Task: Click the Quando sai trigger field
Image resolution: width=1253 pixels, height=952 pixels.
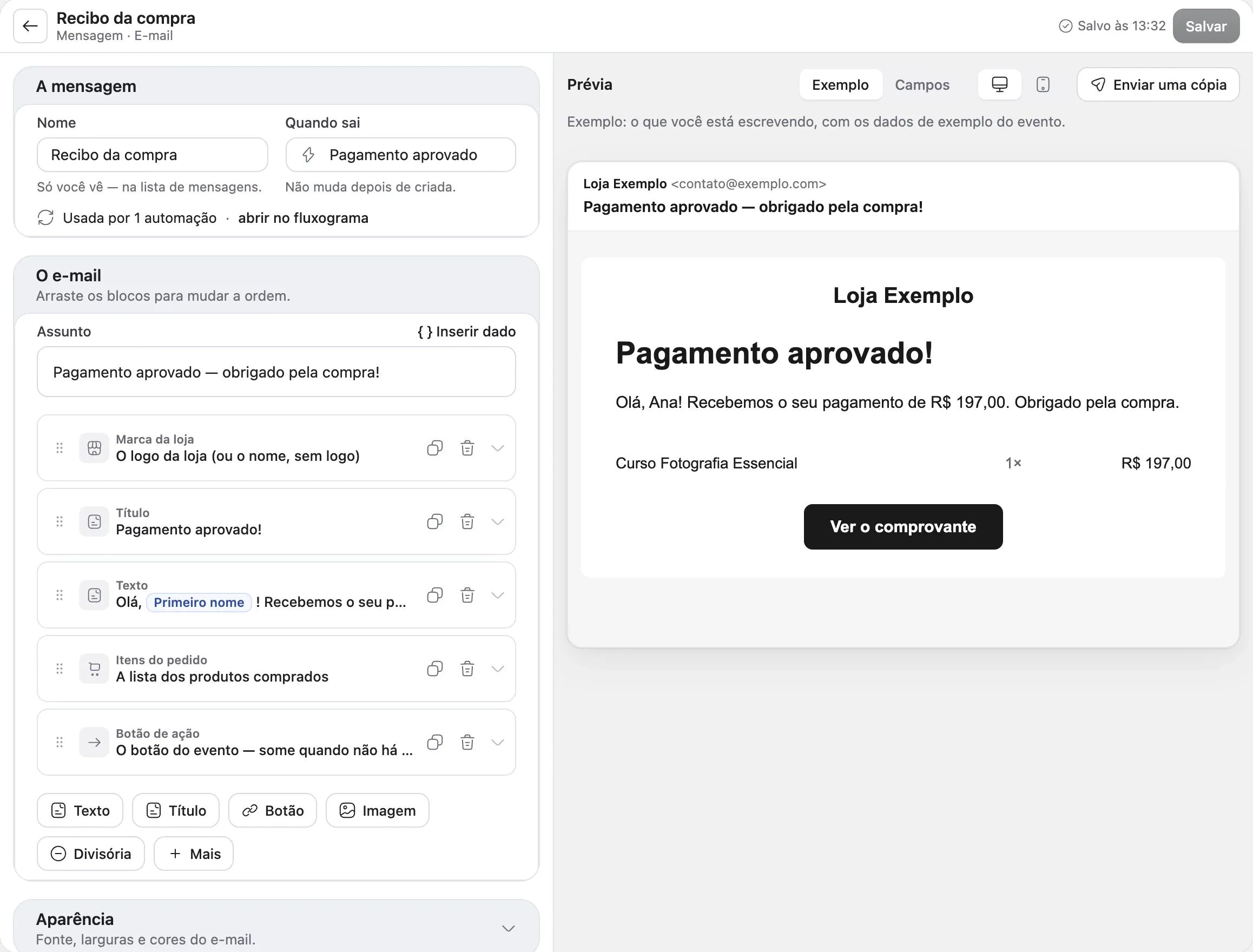Action: coord(401,155)
